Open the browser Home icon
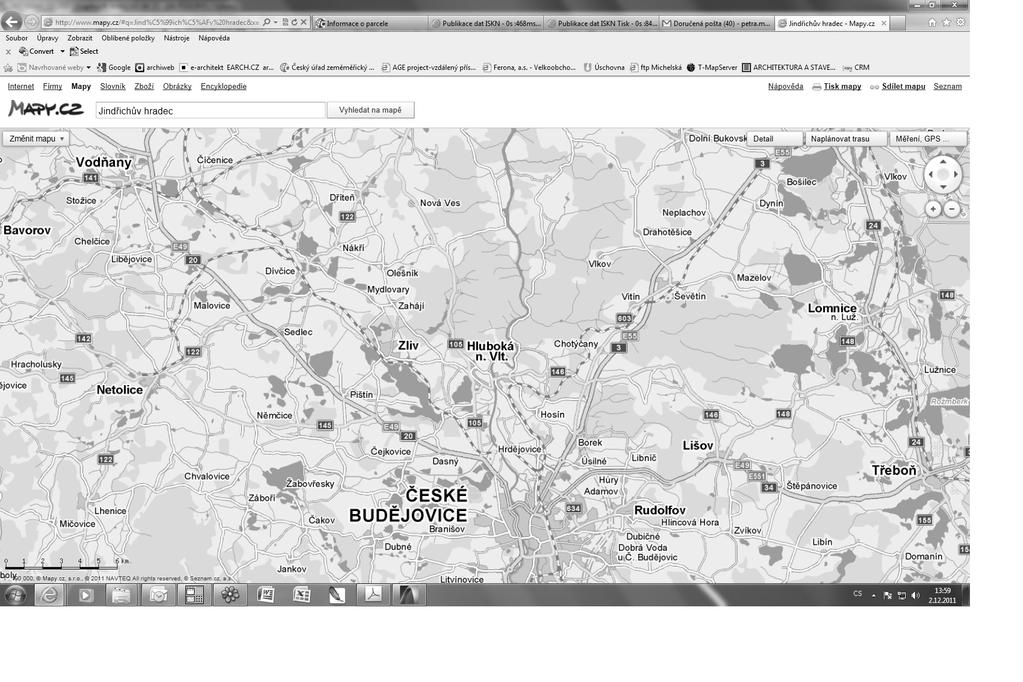Viewport: 1023px width, 682px height. point(932,22)
